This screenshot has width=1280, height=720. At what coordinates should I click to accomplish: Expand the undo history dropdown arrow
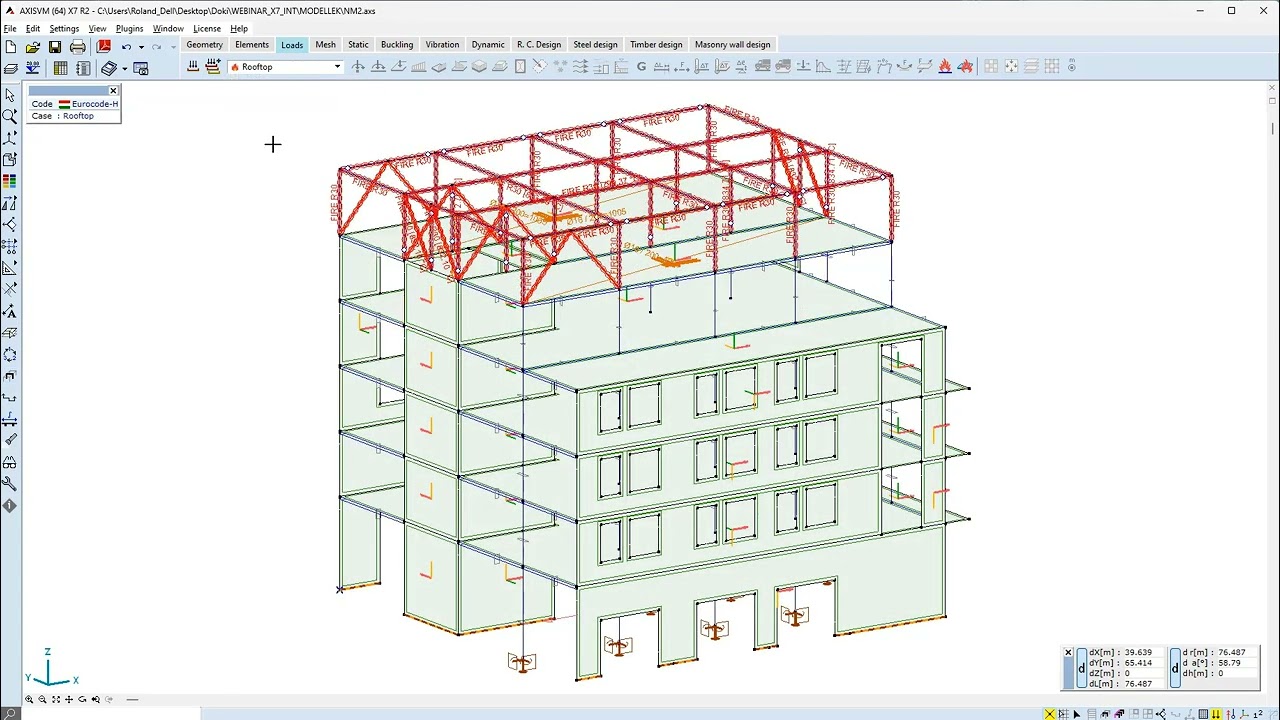(141, 47)
